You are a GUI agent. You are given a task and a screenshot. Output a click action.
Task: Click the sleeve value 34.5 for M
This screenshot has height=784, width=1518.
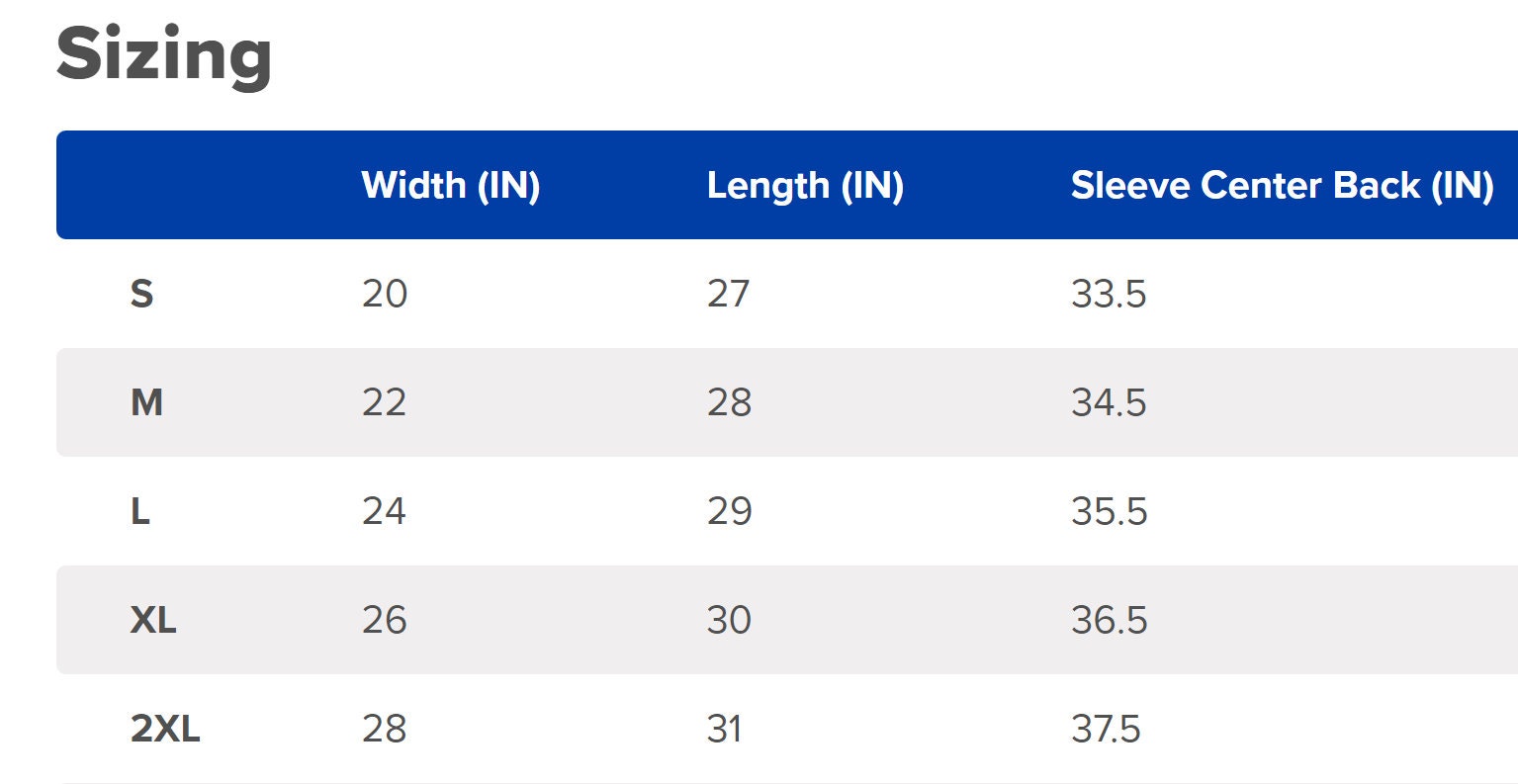tap(1109, 402)
